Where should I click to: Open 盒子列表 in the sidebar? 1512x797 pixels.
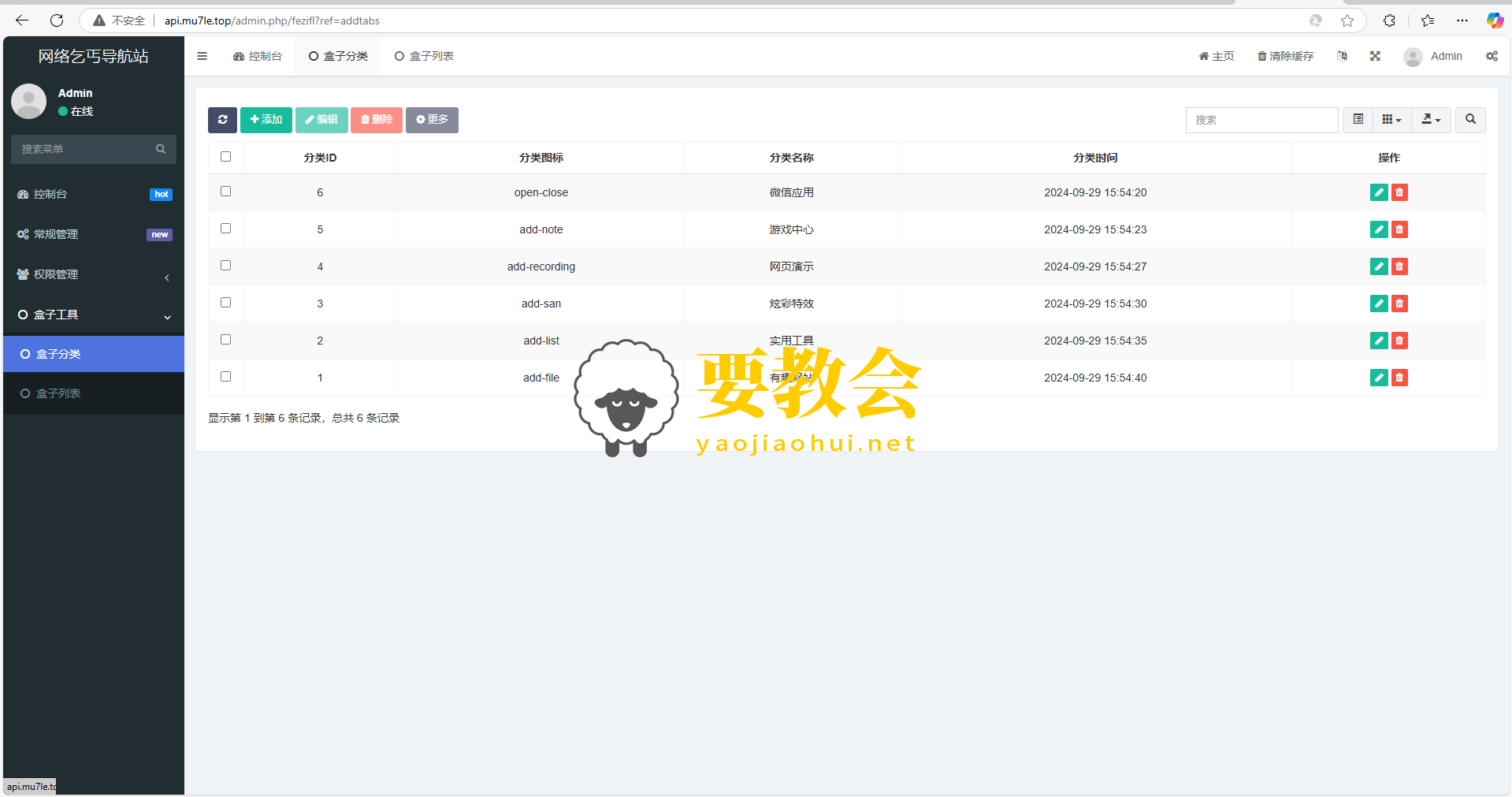94,393
